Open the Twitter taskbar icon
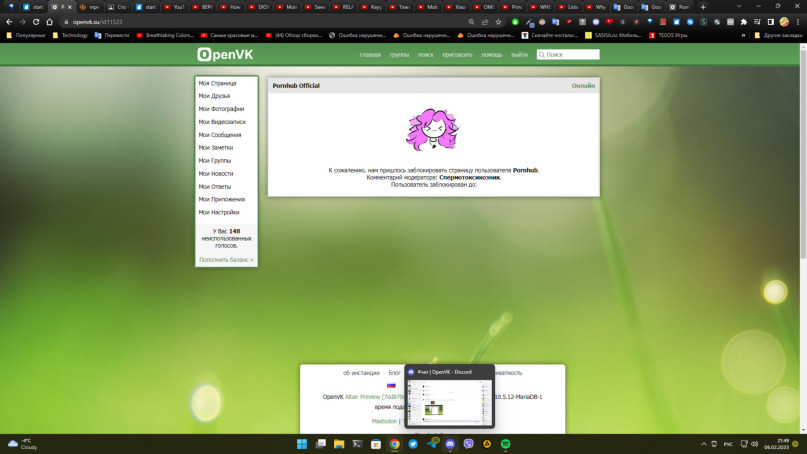 click(x=413, y=444)
